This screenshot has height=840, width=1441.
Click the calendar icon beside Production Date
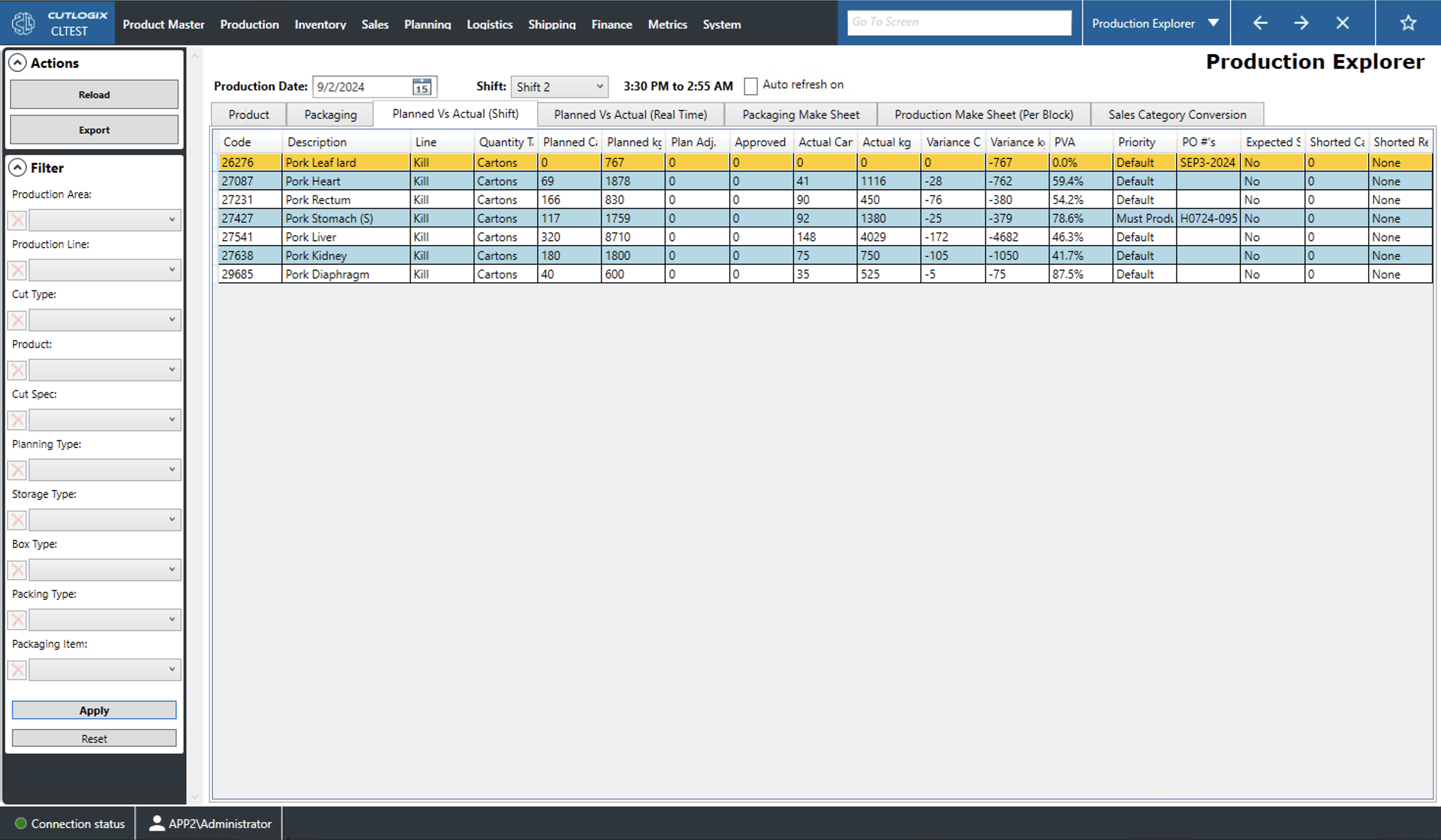coord(422,87)
